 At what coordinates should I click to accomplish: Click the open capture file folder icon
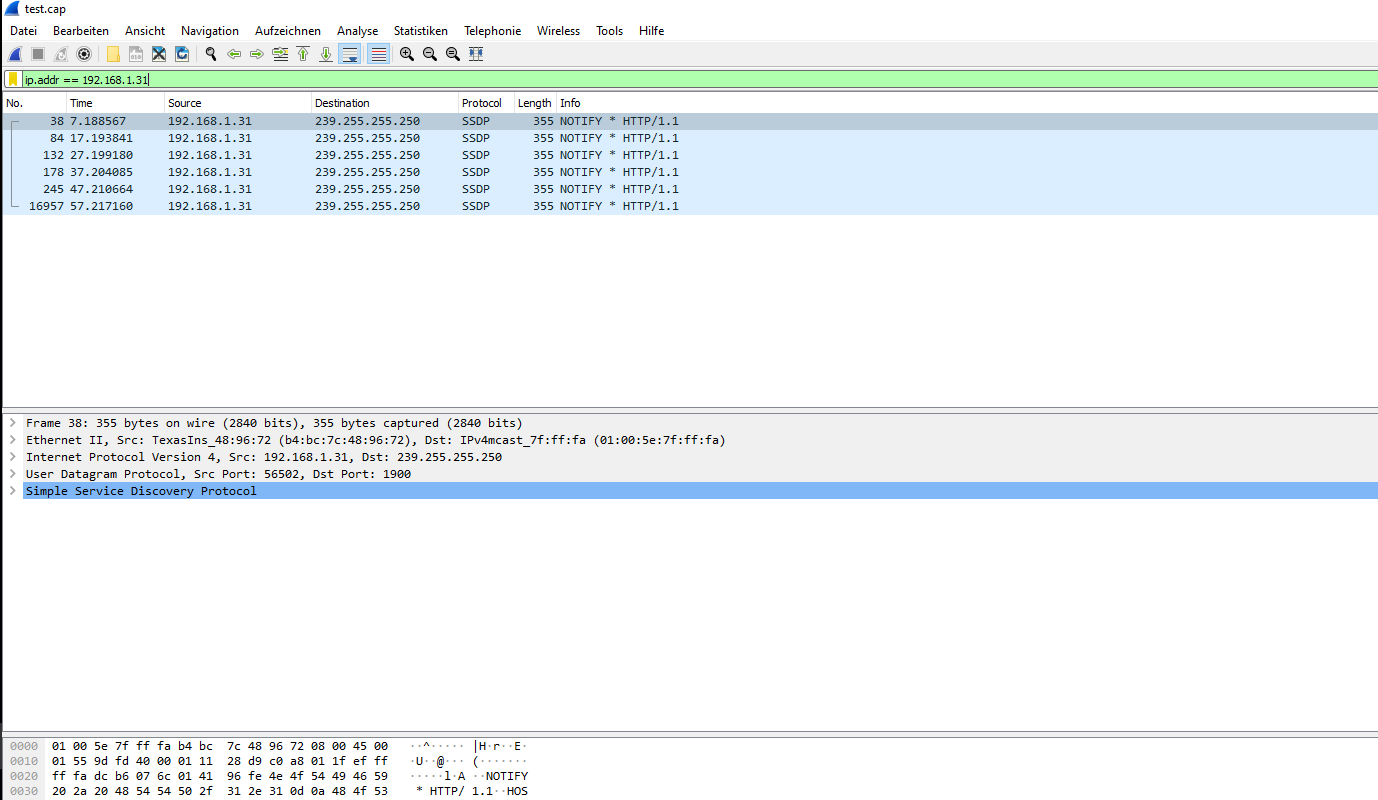tap(113, 54)
